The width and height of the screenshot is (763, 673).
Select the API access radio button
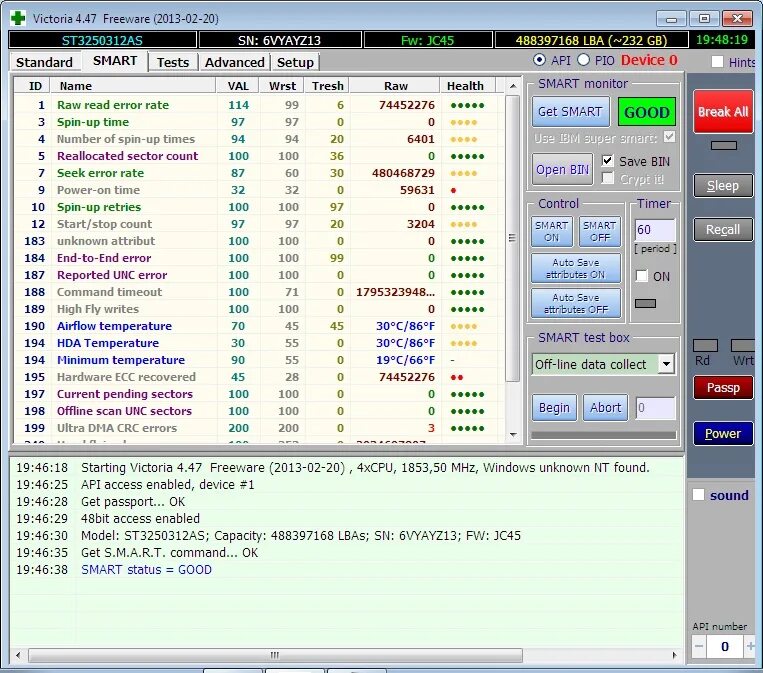click(539, 60)
